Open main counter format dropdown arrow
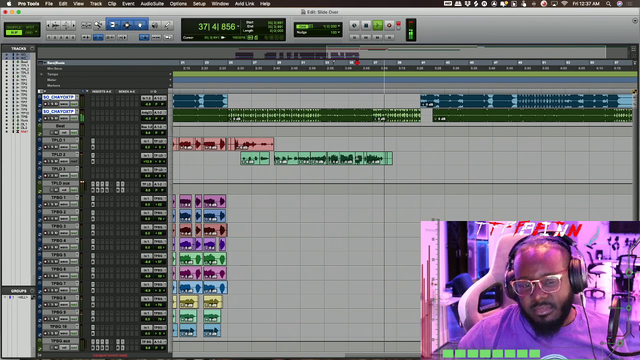This screenshot has width=640, height=360. coord(238,26)
